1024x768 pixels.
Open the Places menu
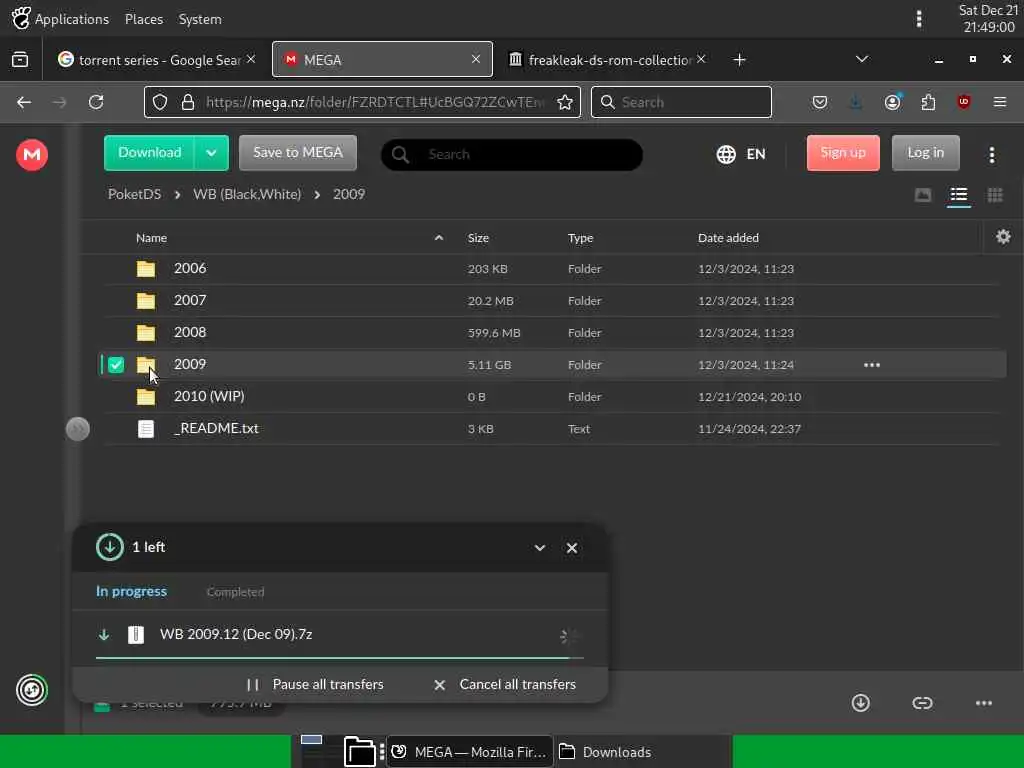144,19
